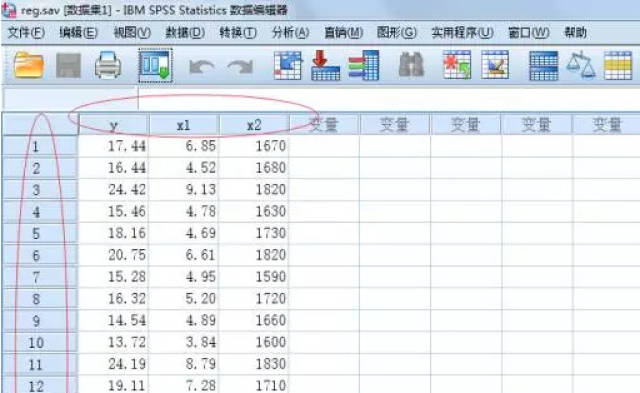
Task: Select row header 7
Action: pyautogui.click(x=40, y=277)
